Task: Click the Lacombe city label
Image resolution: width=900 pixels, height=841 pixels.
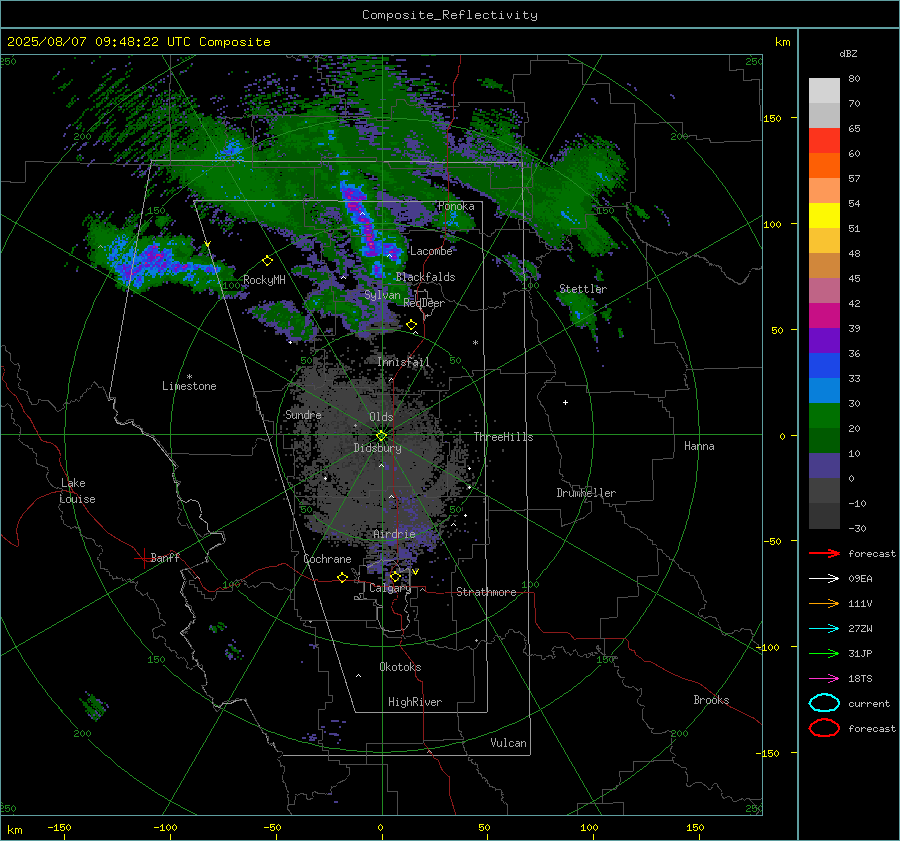Action: pos(431,251)
